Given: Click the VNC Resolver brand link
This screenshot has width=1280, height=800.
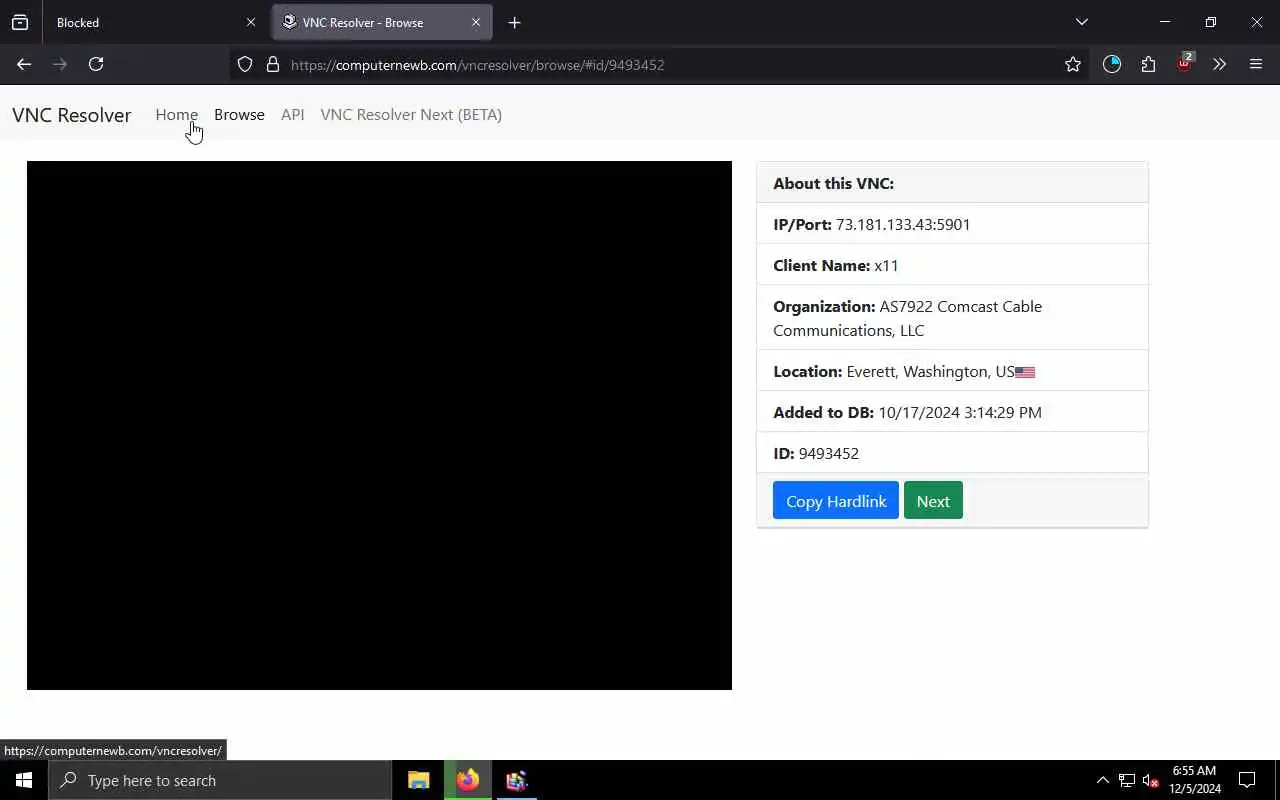Looking at the screenshot, I should pos(71,115).
